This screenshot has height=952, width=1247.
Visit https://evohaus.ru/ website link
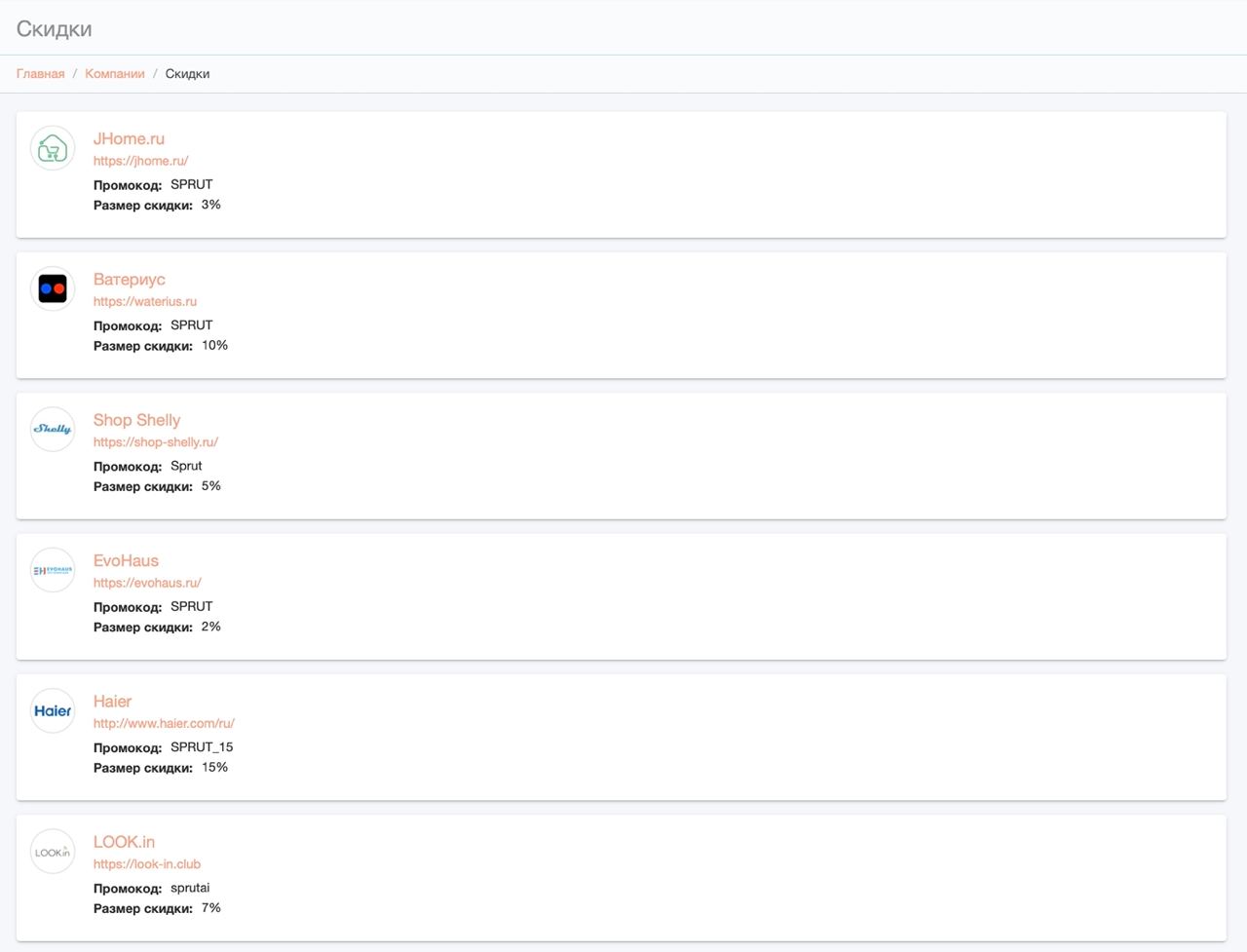147,583
